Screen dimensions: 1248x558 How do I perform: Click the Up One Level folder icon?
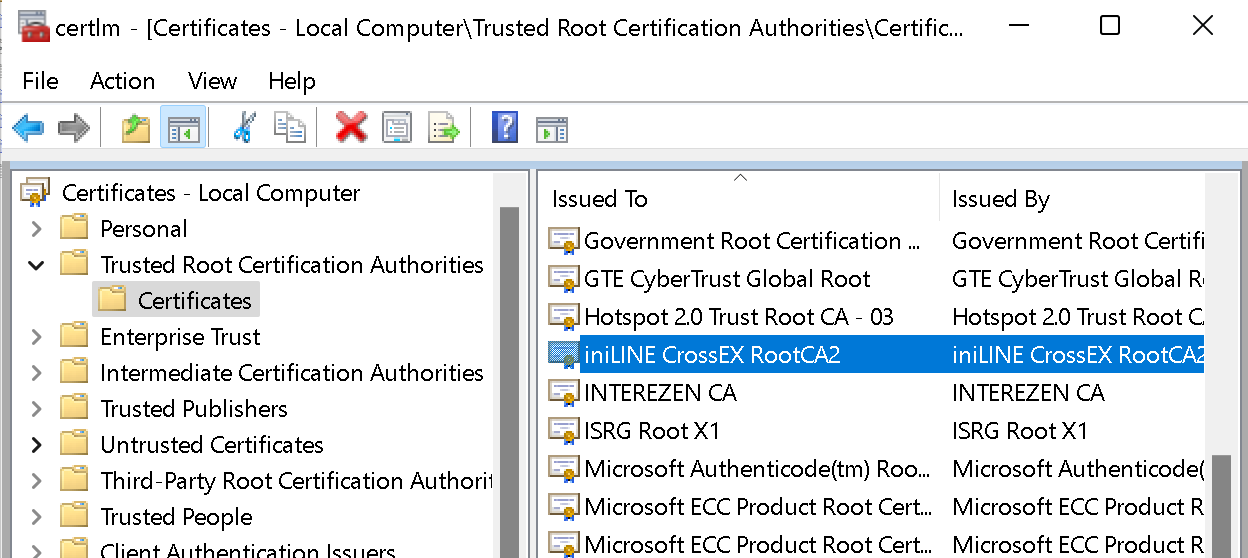point(136,128)
